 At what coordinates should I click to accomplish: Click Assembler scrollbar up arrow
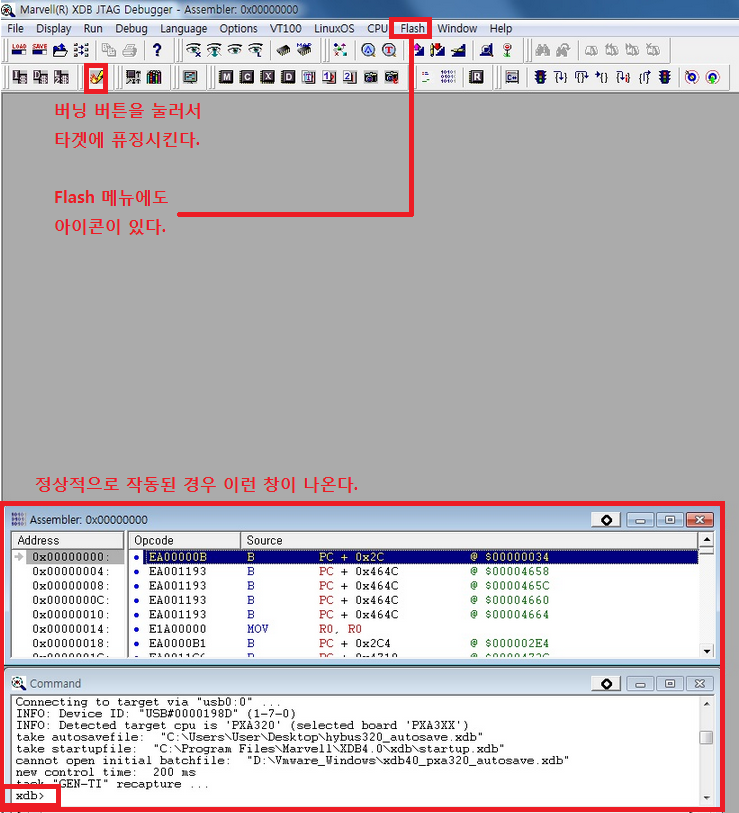pos(706,539)
